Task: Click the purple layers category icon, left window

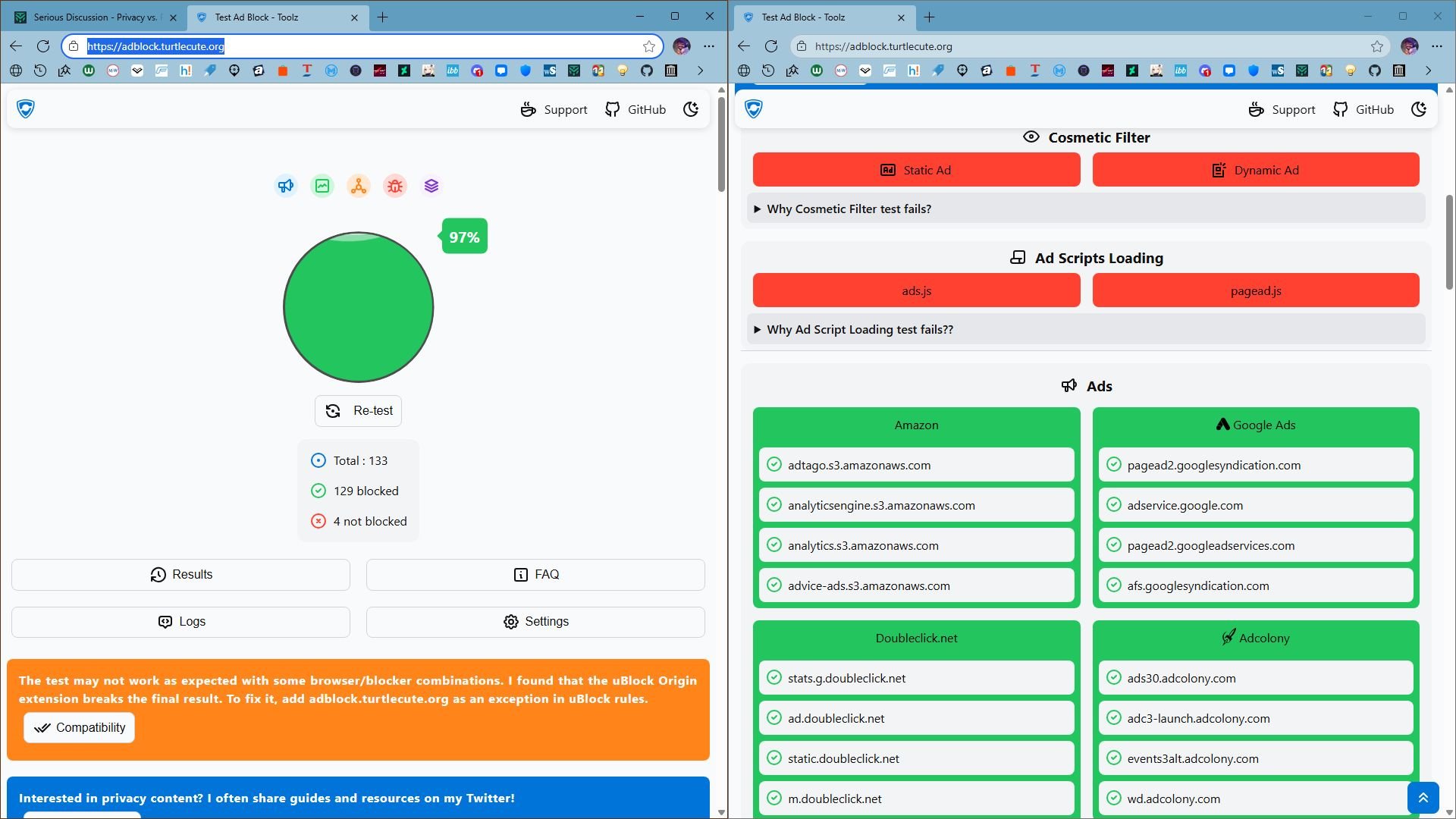Action: pos(431,186)
